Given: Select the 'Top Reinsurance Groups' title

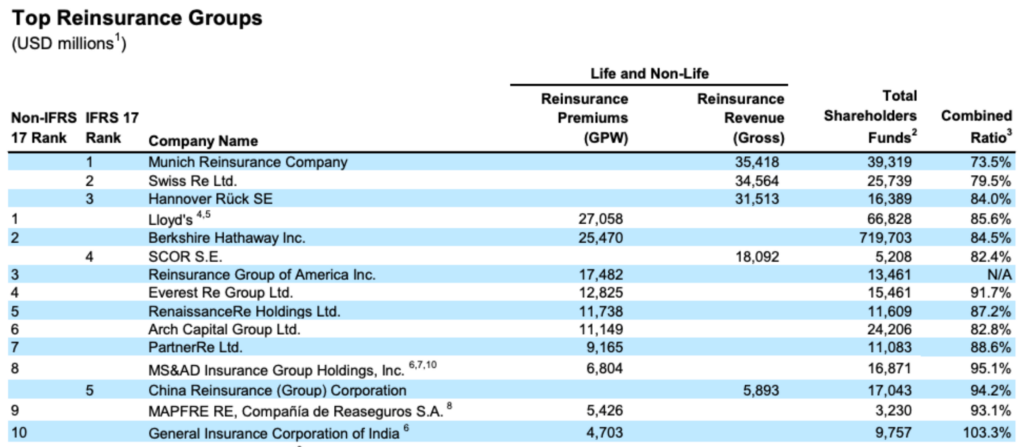Looking at the screenshot, I should 136,18.
